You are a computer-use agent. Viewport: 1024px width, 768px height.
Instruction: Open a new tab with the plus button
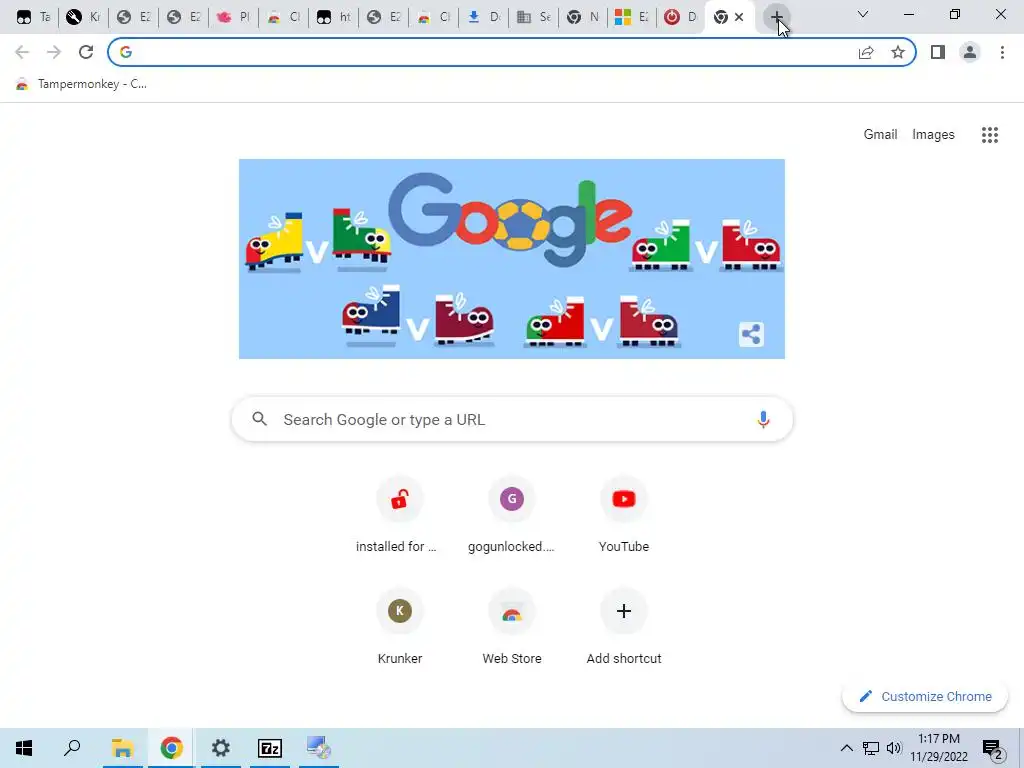click(x=776, y=17)
